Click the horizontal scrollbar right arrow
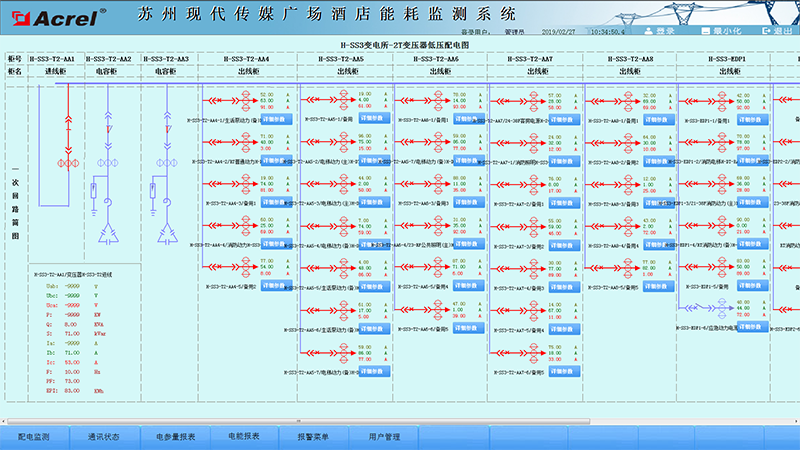 797,421
